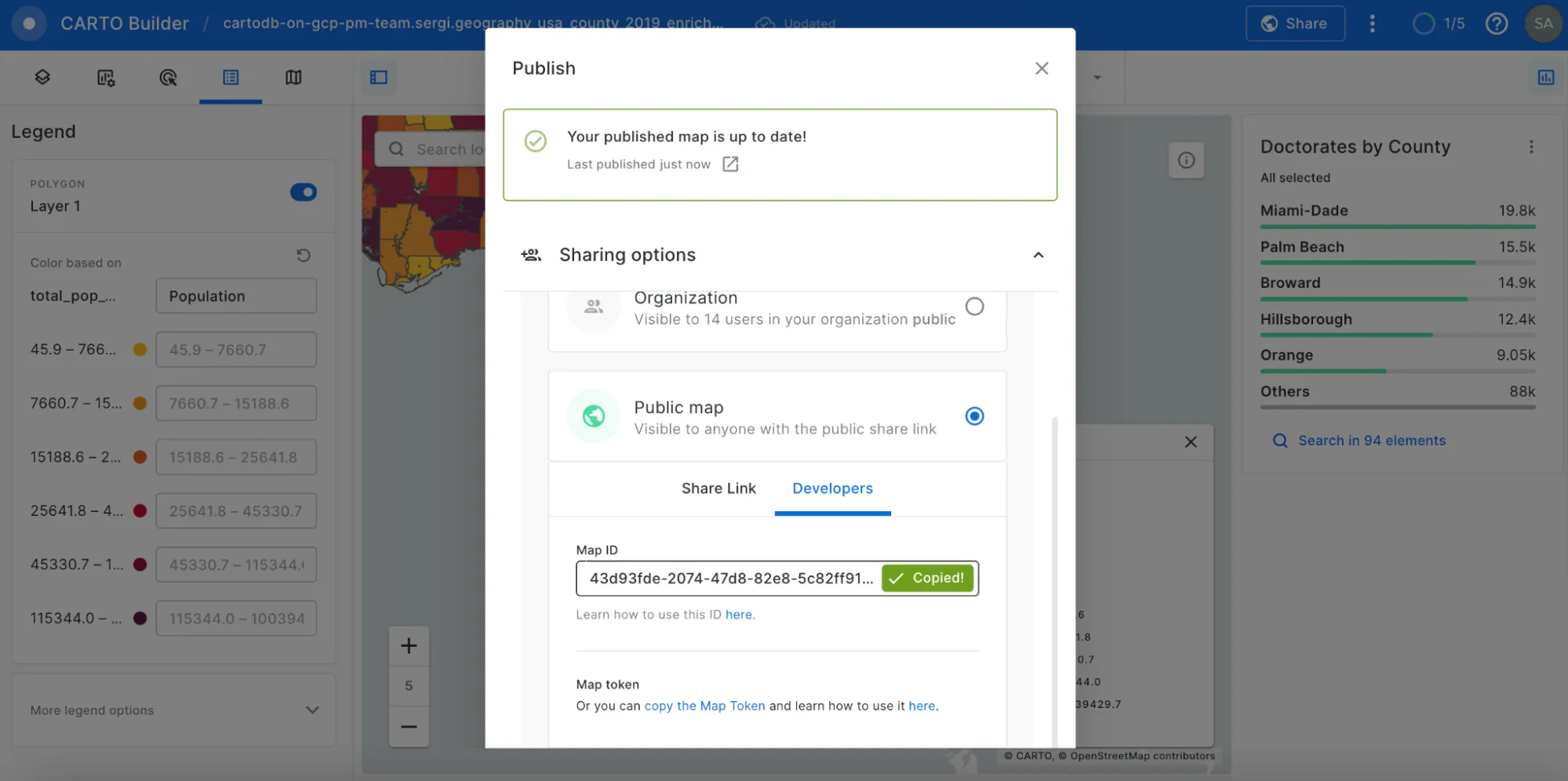Open the three-dot menu in top bar

pyautogui.click(x=1373, y=24)
